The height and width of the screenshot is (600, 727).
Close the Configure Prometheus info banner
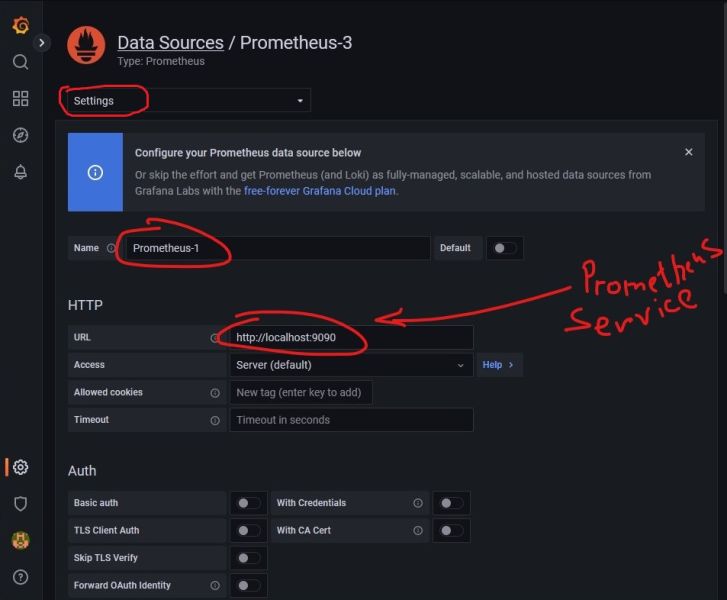689,152
